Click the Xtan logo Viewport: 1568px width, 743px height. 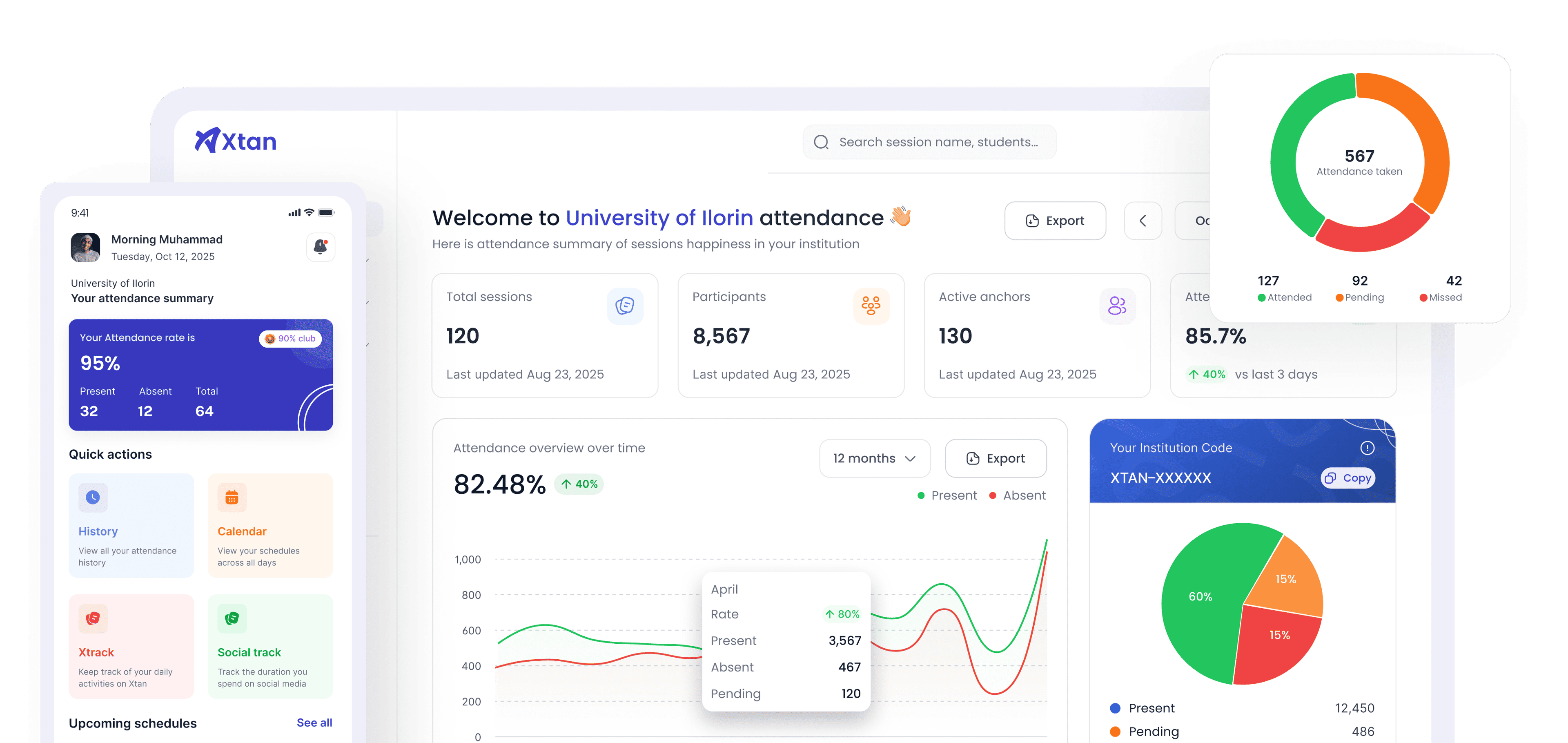pyautogui.click(x=236, y=141)
